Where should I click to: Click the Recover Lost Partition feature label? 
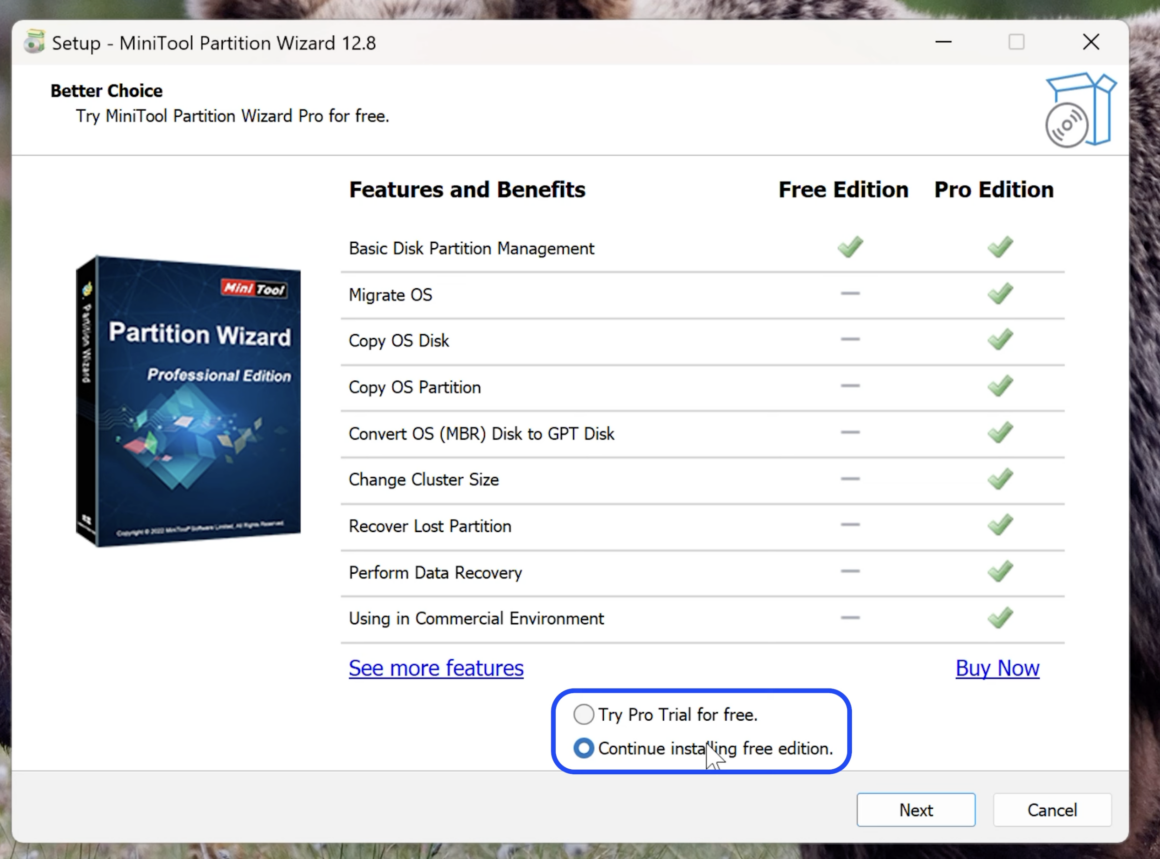tap(430, 526)
